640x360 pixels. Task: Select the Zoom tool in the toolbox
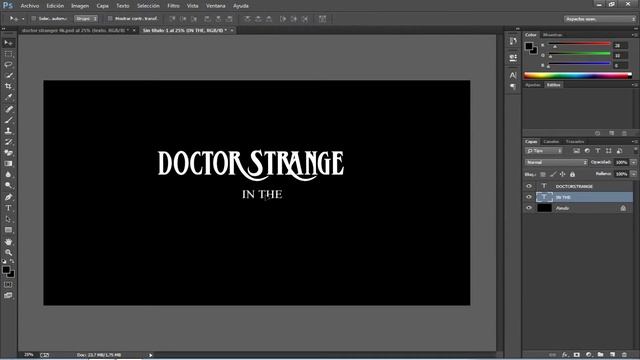pyautogui.click(x=8, y=252)
